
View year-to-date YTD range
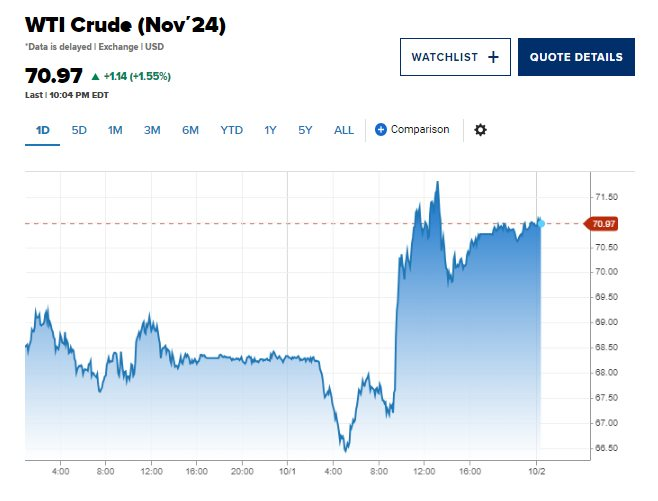coord(231,130)
